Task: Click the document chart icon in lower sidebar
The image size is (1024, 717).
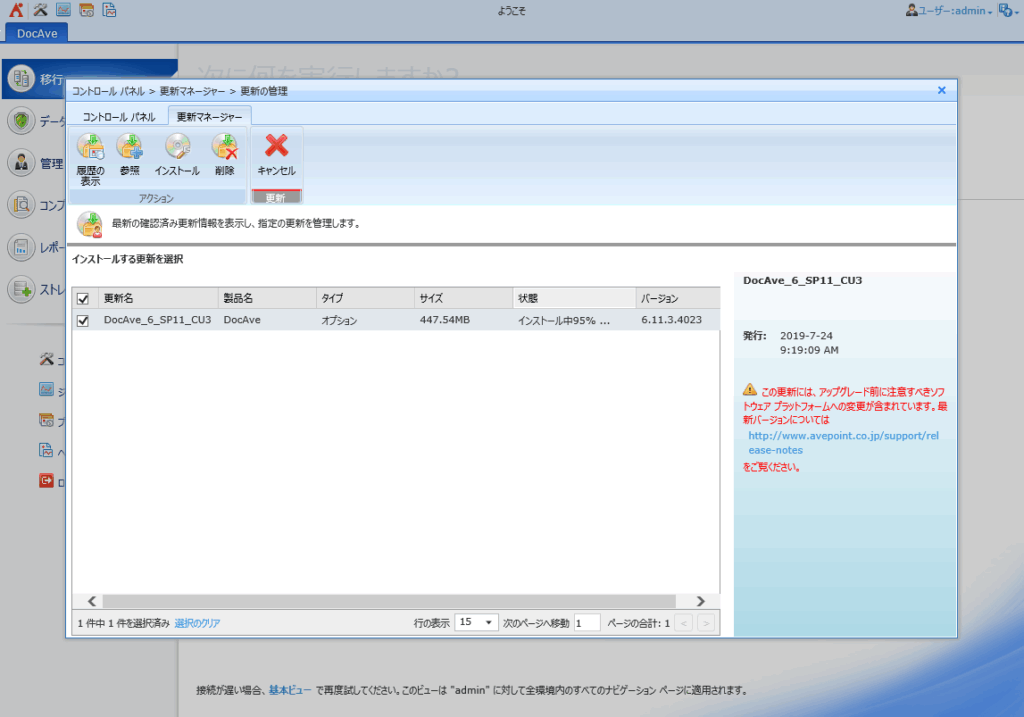Action: pos(46,450)
